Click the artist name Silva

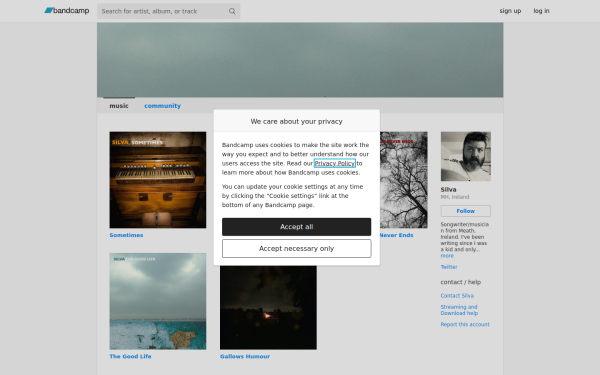(448, 189)
